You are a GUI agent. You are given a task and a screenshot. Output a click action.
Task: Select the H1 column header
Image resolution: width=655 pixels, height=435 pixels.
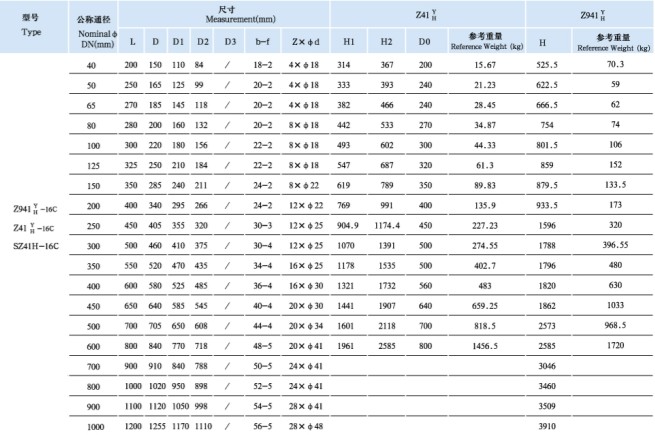tap(349, 42)
